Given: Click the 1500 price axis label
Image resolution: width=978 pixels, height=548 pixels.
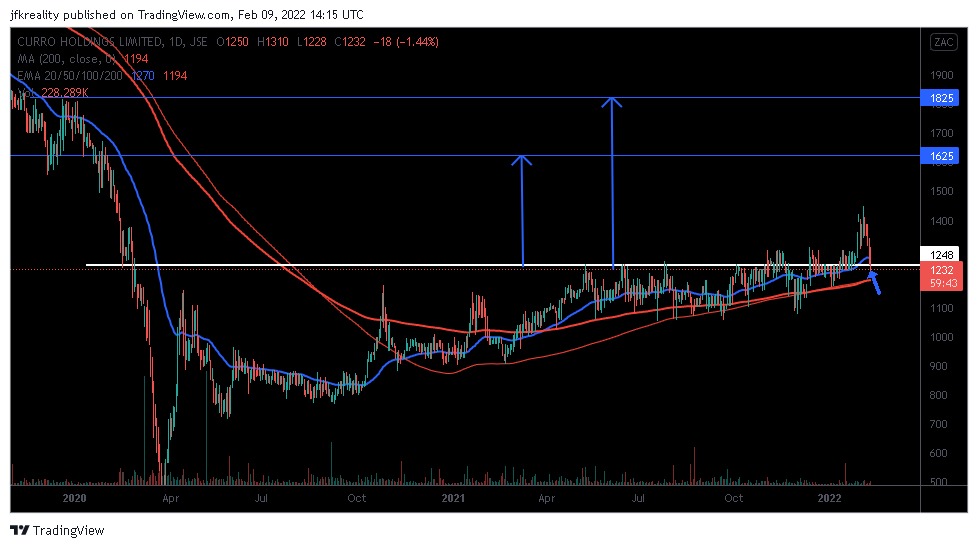Looking at the screenshot, I should coord(942,191).
